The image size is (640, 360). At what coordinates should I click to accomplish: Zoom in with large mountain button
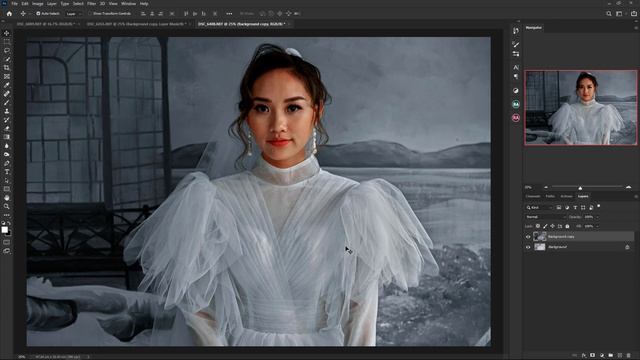pos(629,187)
